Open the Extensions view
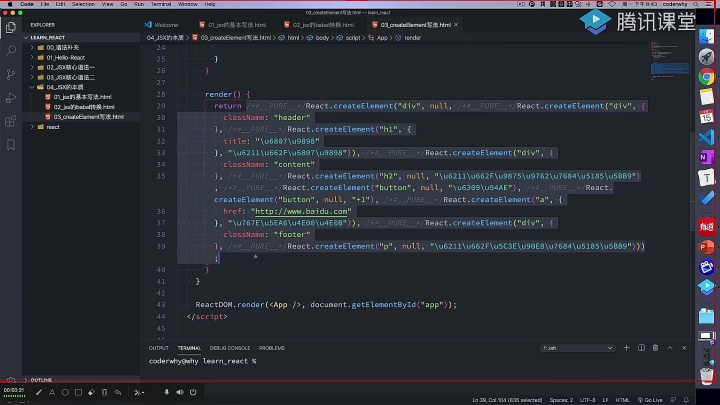This screenshot has height=405, width=720. click(x=11, y=121)
